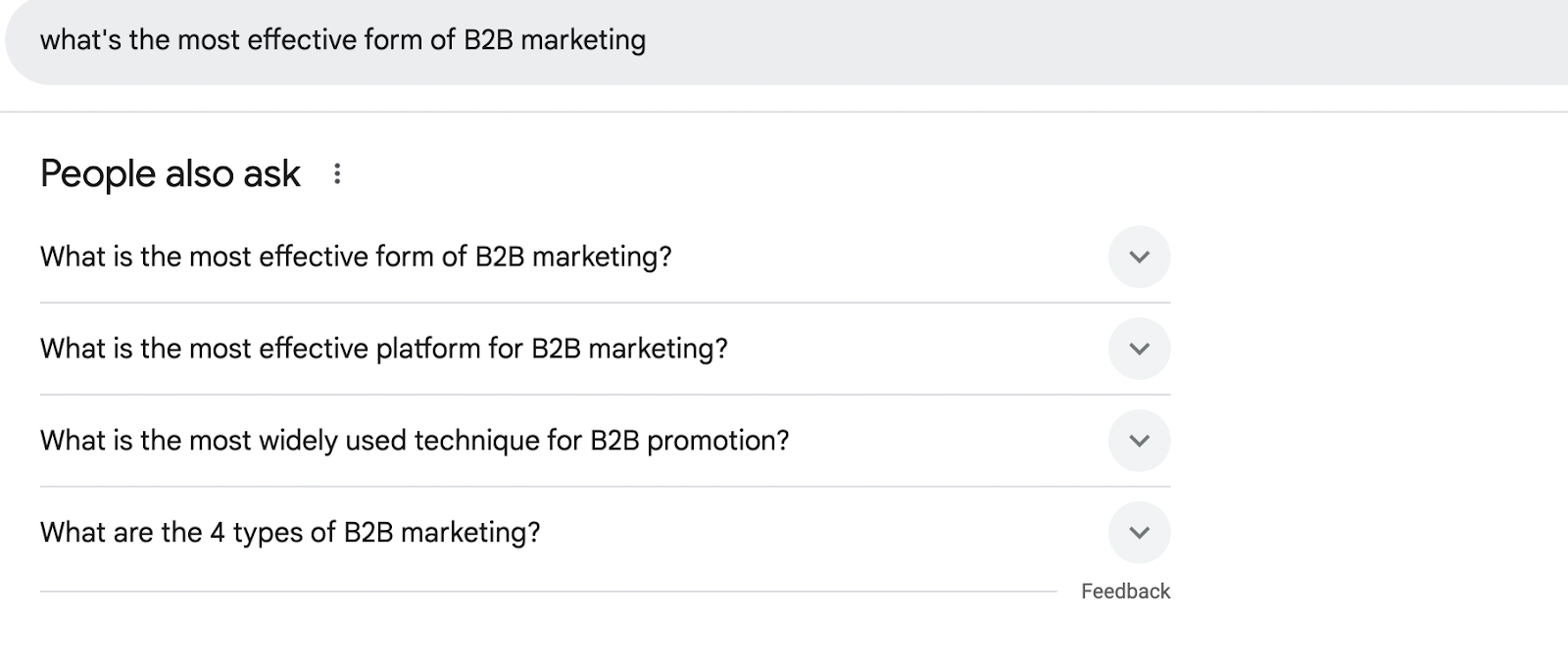Expand chevron for 'most effective form' question

click(1139, 257)
